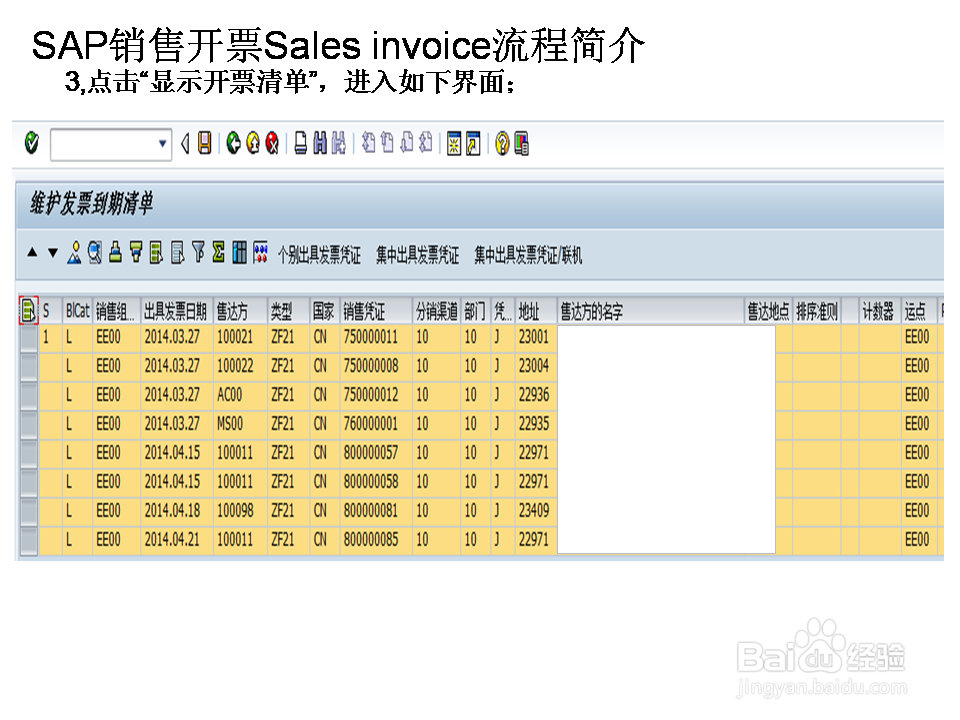The width and height of the screenshot is (960, 720).
Task: Click the yellow Exit up-arrow icon
Action: 253,144
